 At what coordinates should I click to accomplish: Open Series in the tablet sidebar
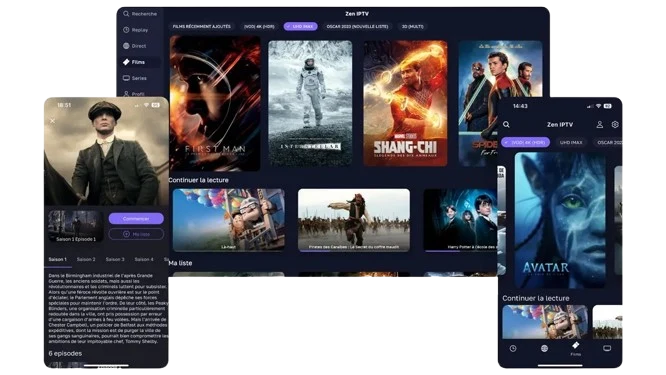tap(135, 78)
